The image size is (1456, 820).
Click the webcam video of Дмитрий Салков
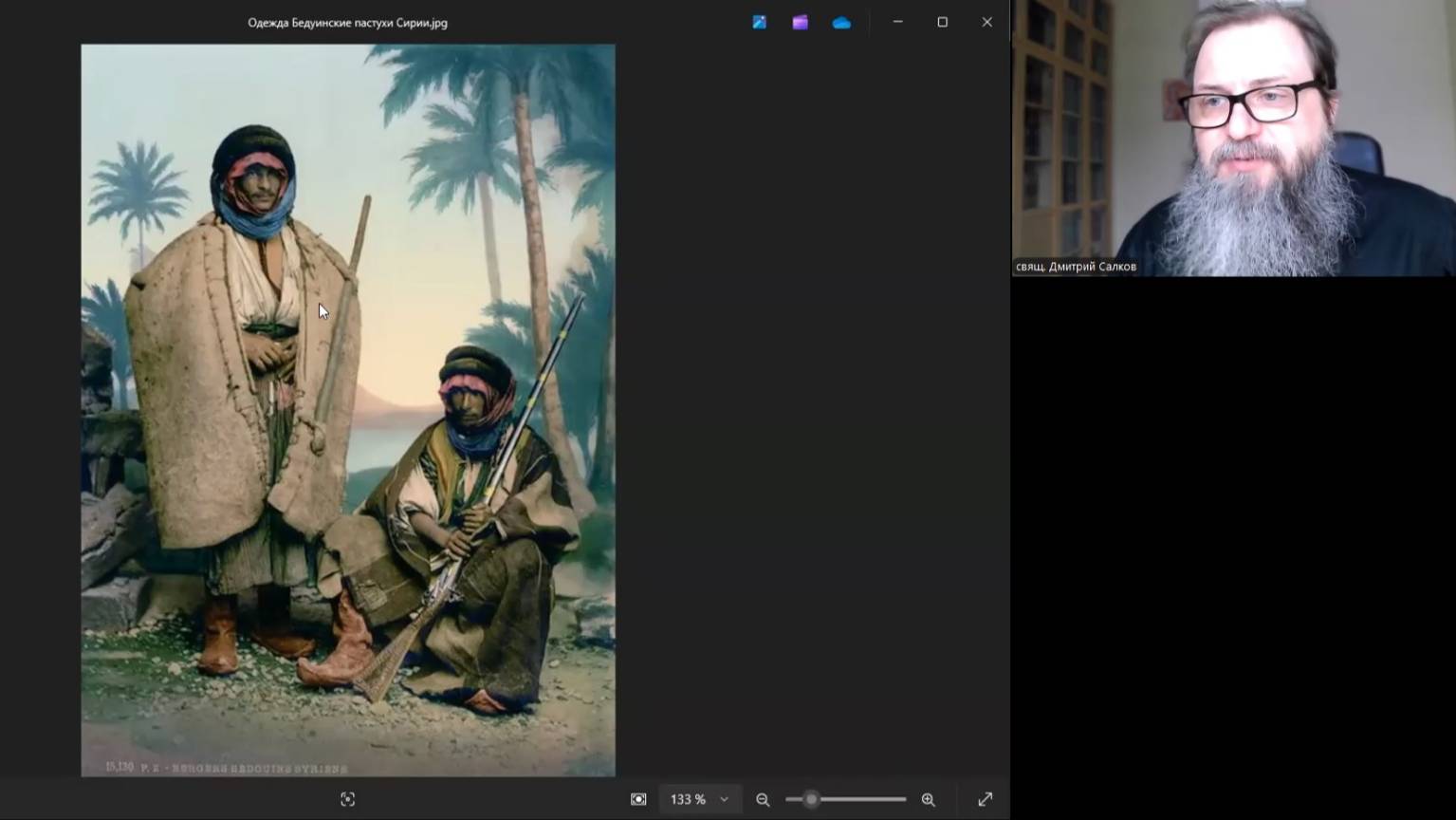click(x=1234, y=138)
